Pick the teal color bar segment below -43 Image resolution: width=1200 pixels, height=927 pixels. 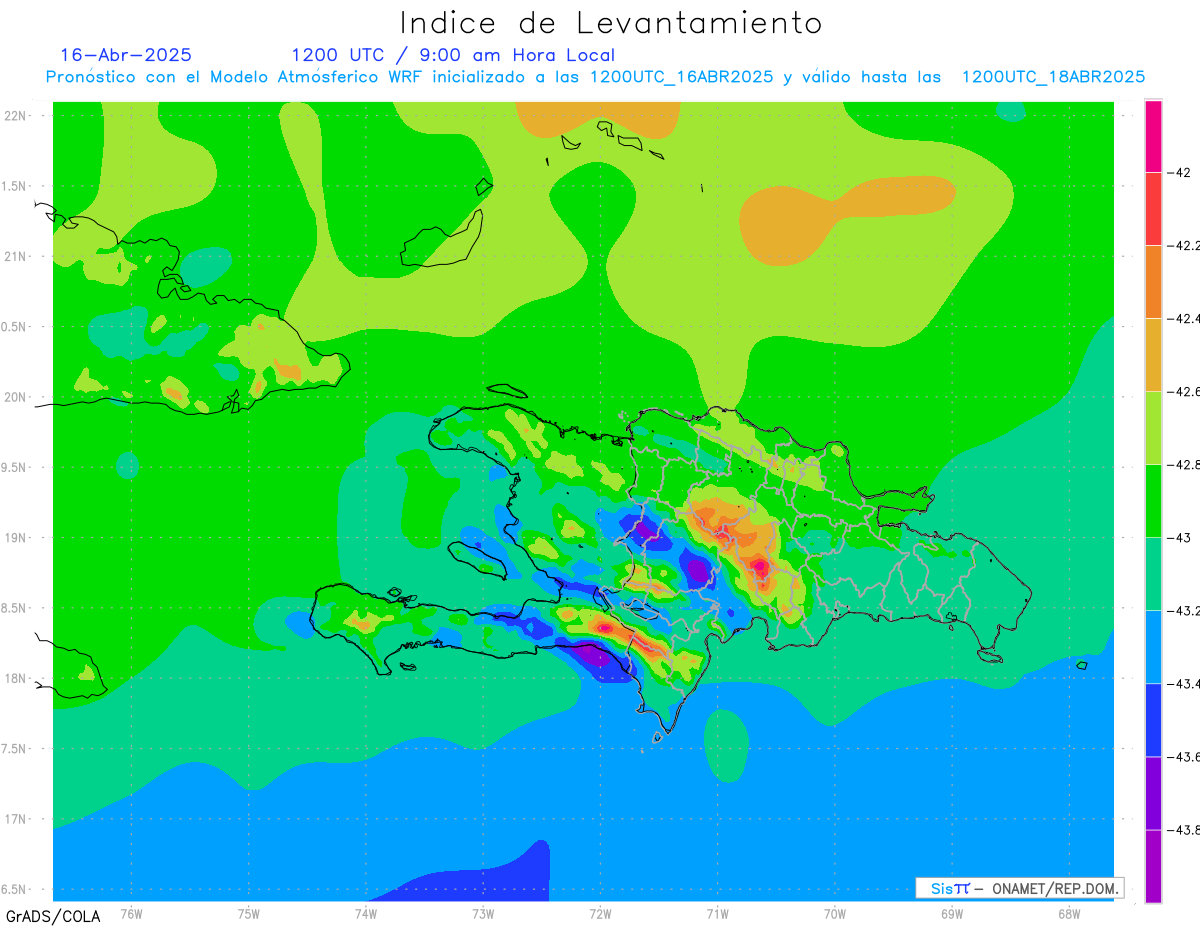coord(1153,573)
